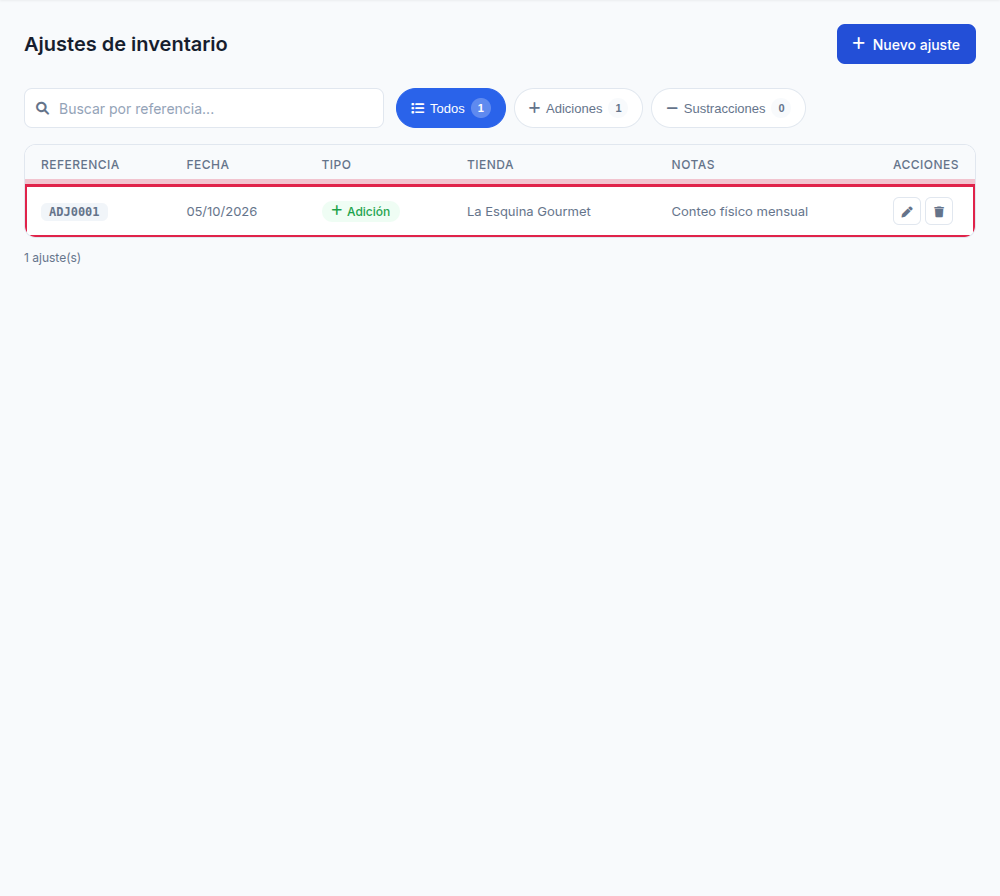Click the 1 ajuste(s) count text
Image resolution: width=1000 pixels, height=896 pixels.
point(52,258)
